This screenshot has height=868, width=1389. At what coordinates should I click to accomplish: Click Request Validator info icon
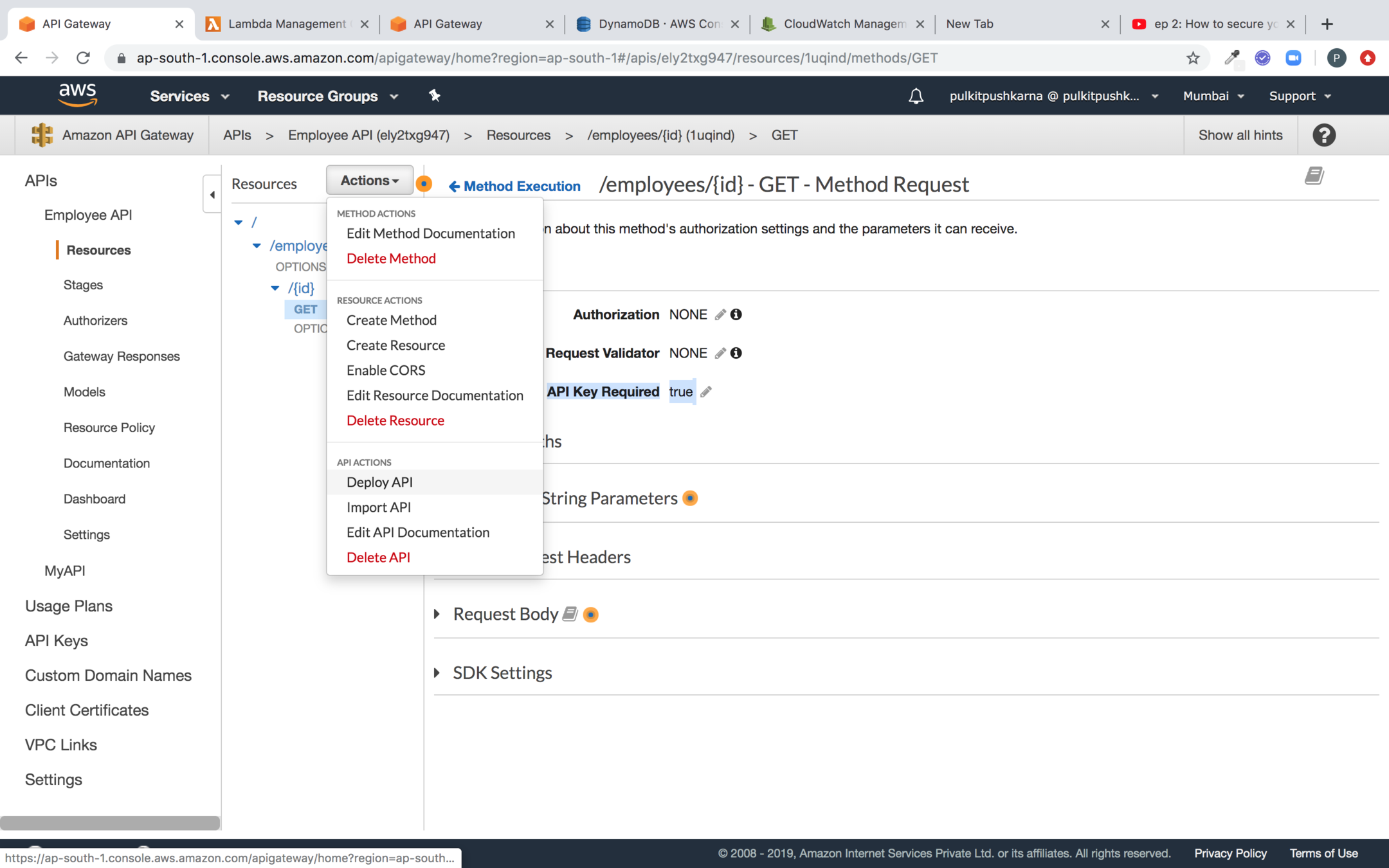click(736, 353)
